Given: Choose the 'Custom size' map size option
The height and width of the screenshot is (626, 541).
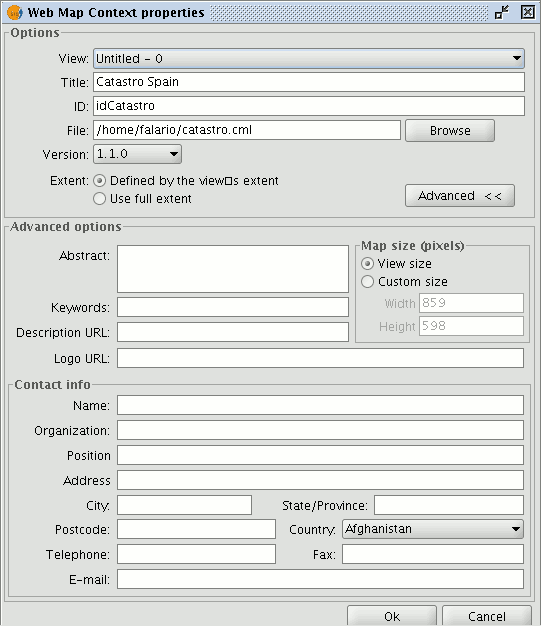Looking at the screenshot, I should click(x=367, y=281).
